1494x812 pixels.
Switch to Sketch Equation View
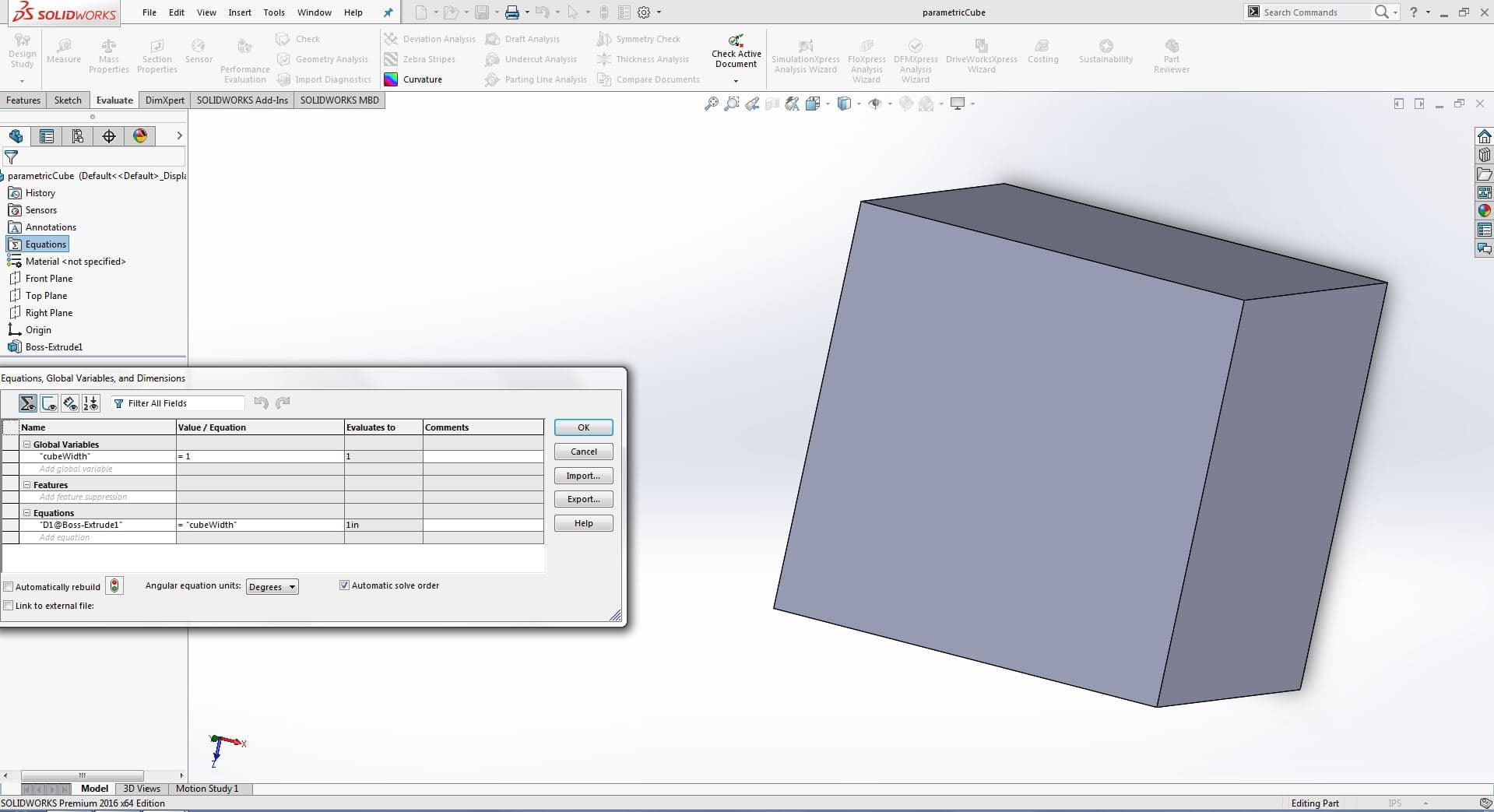pyautogui.click(x=49, y=403)
